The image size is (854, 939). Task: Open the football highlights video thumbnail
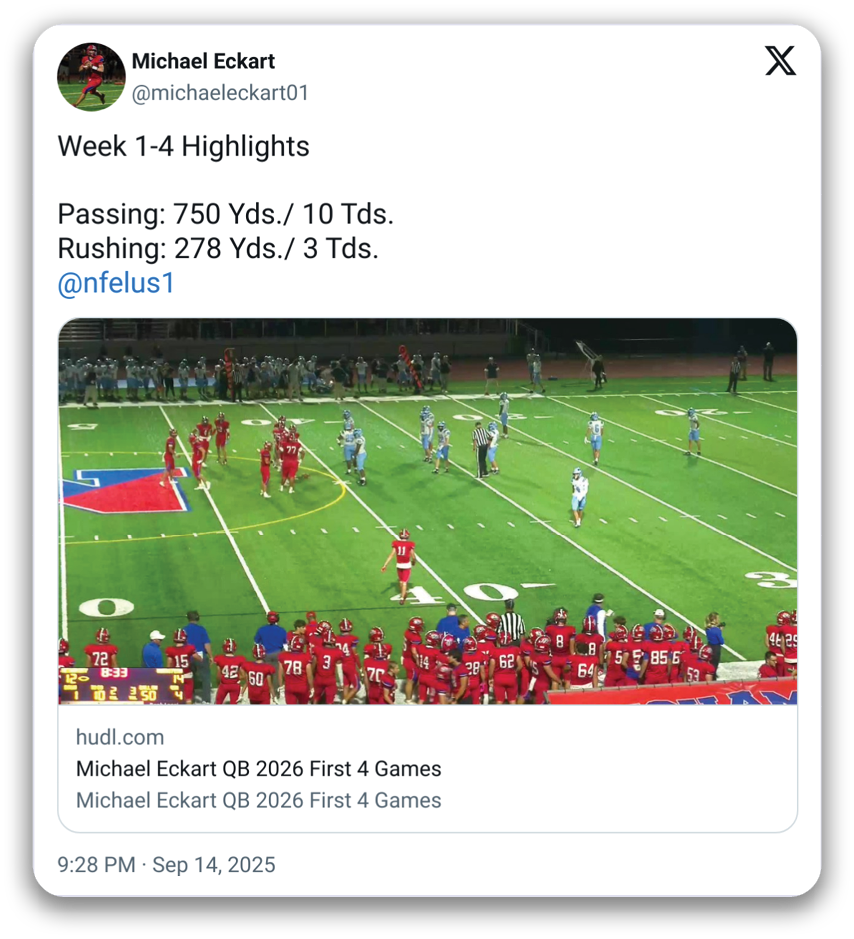click(x=428, y=511)
